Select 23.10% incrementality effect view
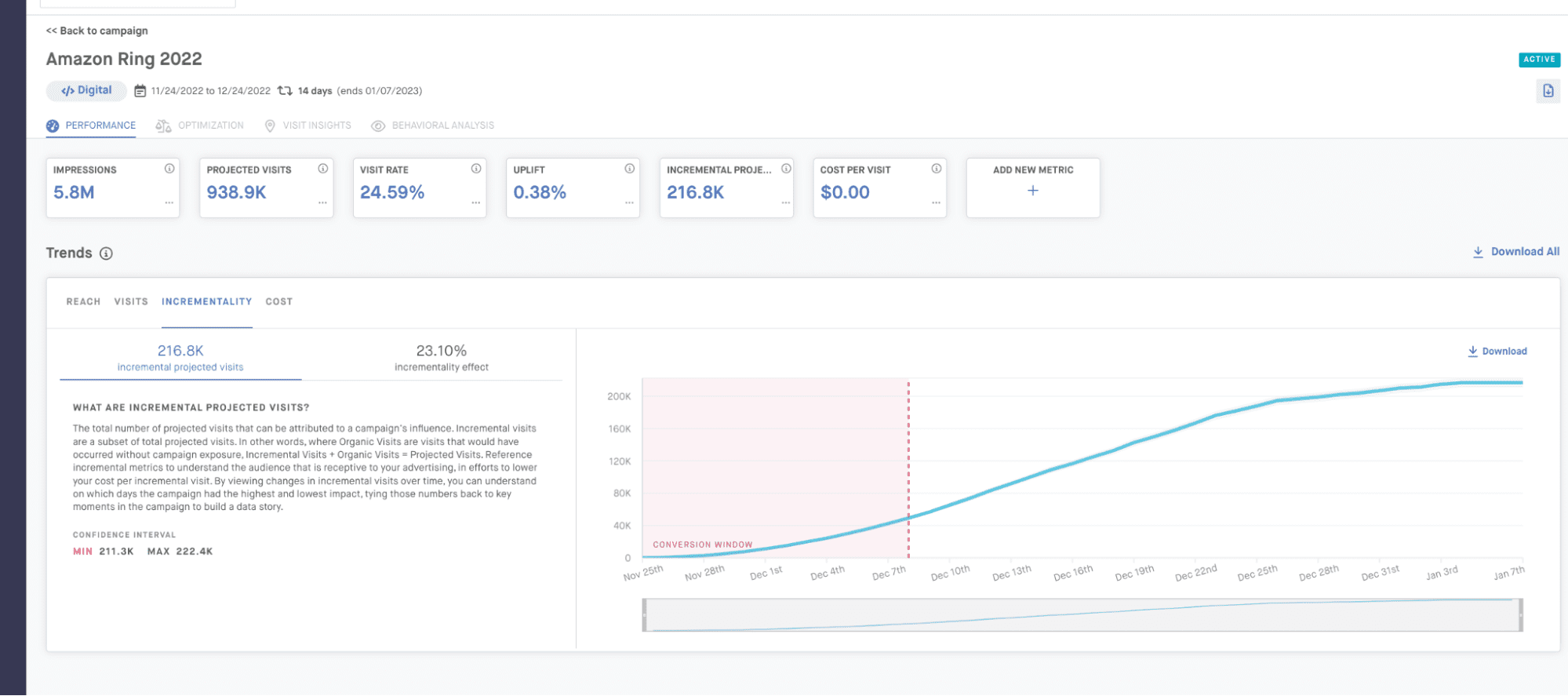 click(442, 358)
